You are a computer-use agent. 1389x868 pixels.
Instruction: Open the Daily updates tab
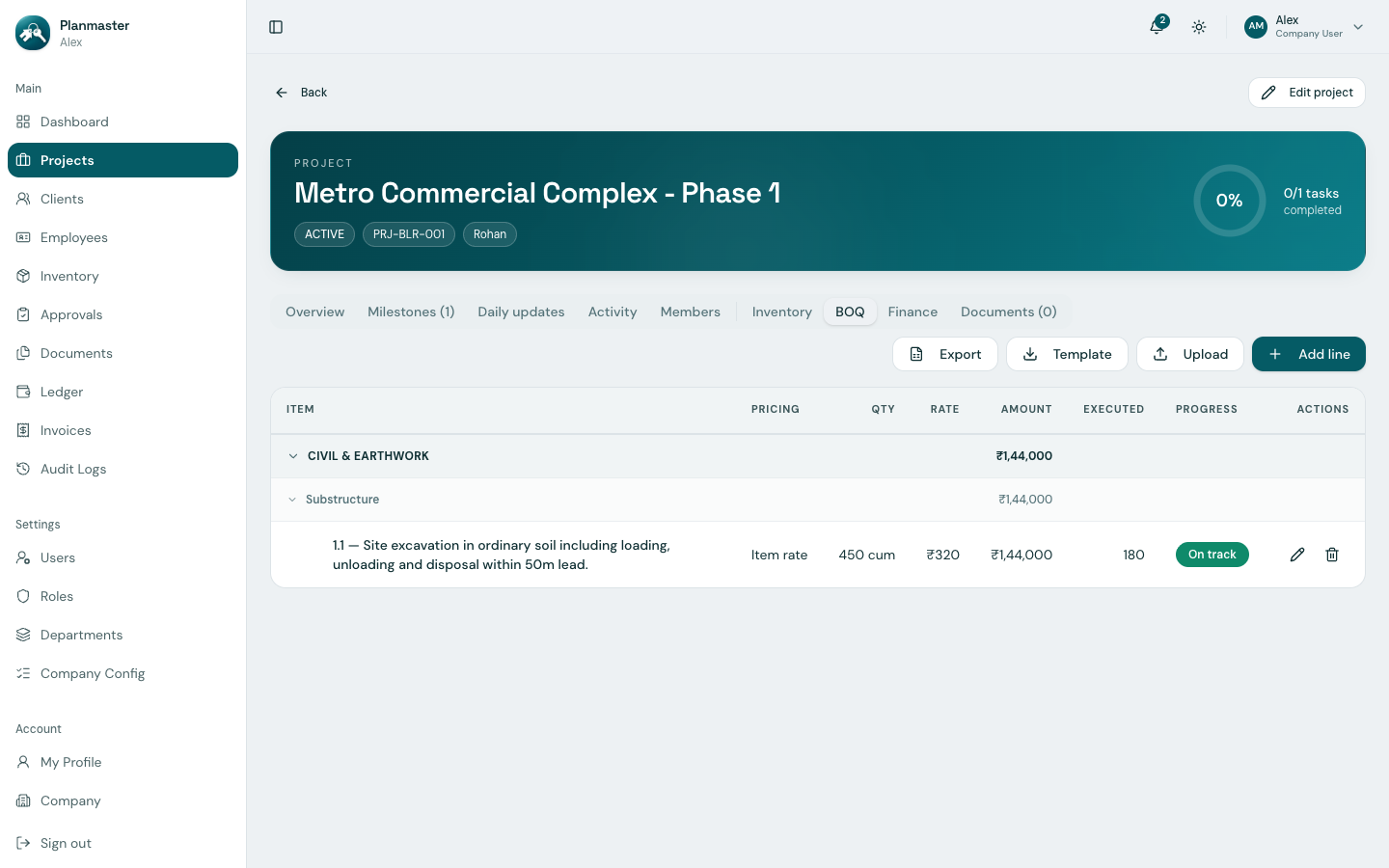(521, 312)
